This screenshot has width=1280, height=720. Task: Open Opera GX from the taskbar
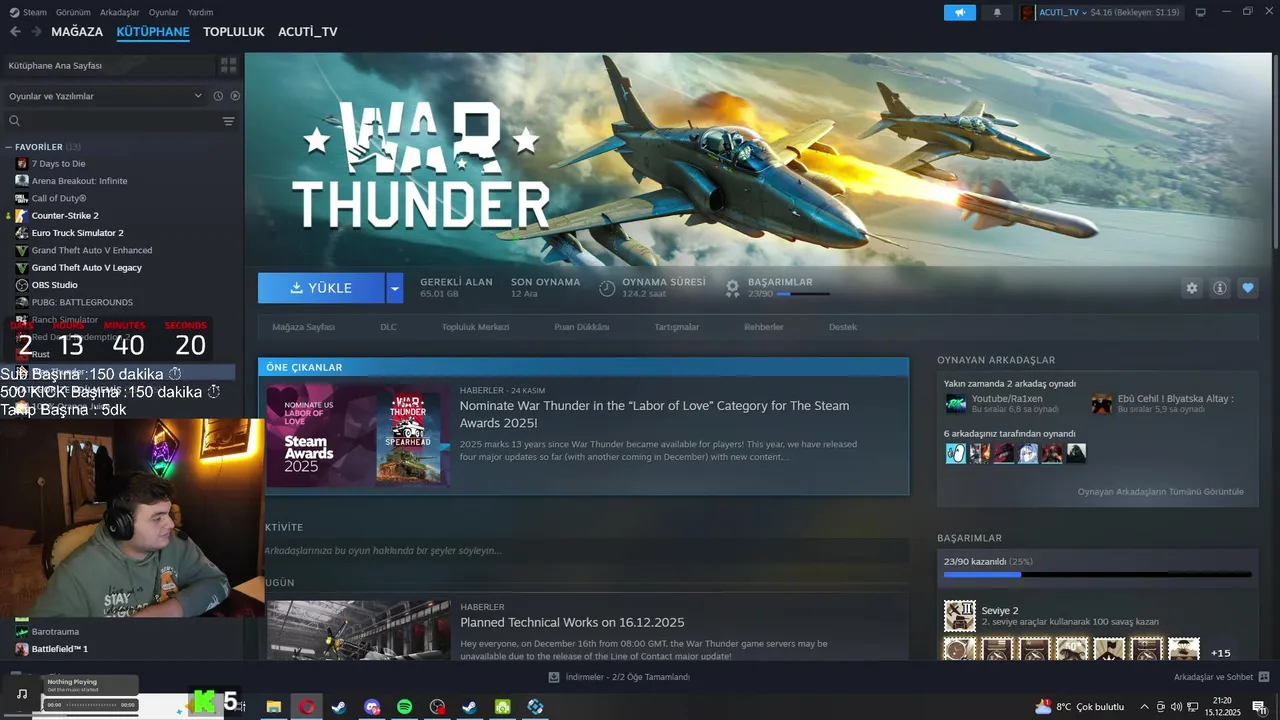pos(306,706)
